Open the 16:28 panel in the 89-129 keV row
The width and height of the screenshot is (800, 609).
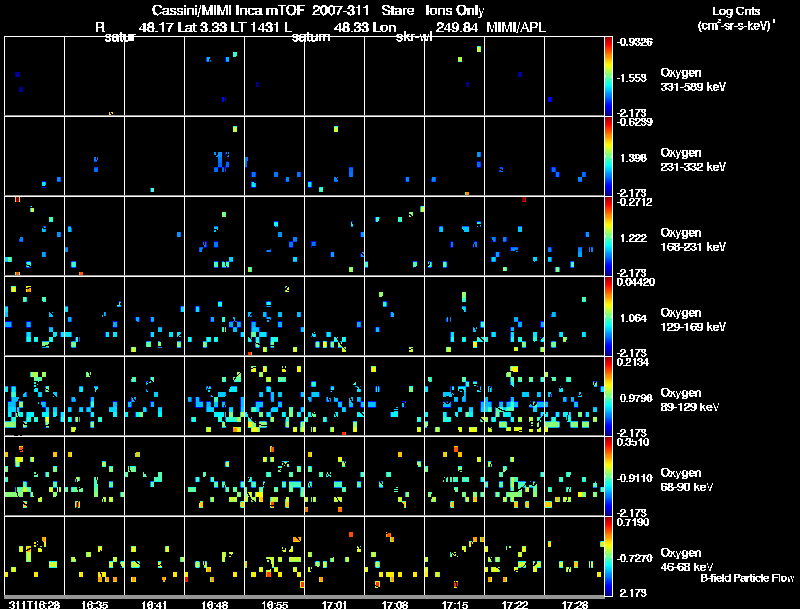coord(34,396)
